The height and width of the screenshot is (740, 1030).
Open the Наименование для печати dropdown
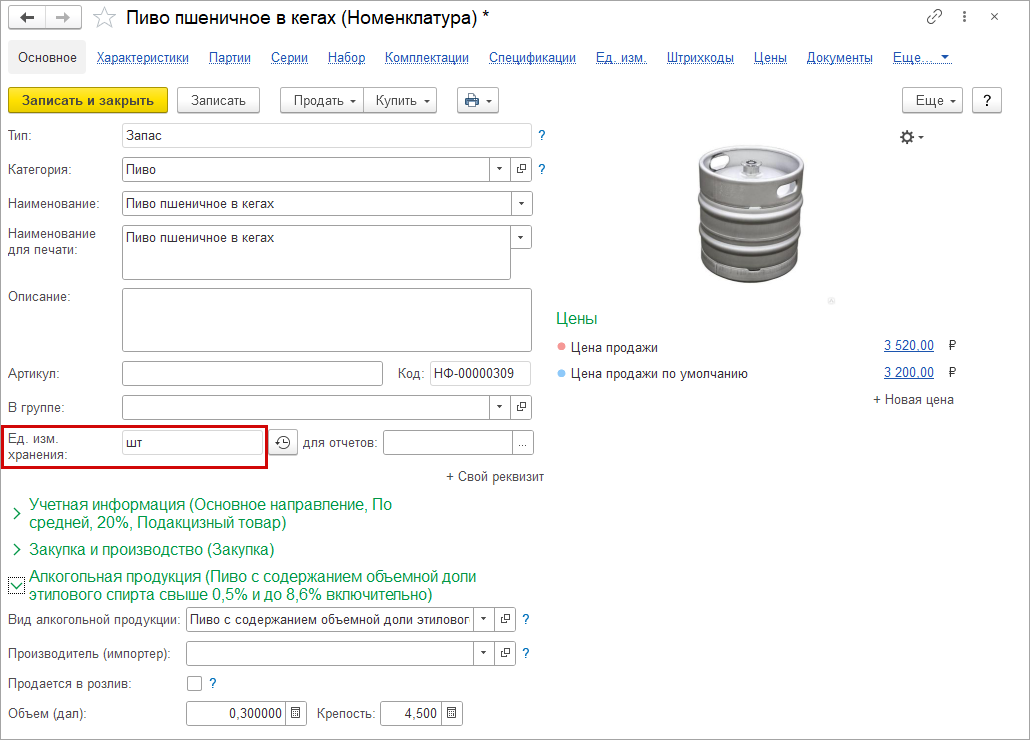(x=521, y=237)
